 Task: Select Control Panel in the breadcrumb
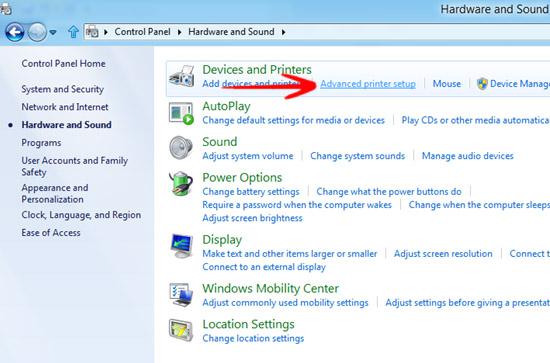coord(142,32)
